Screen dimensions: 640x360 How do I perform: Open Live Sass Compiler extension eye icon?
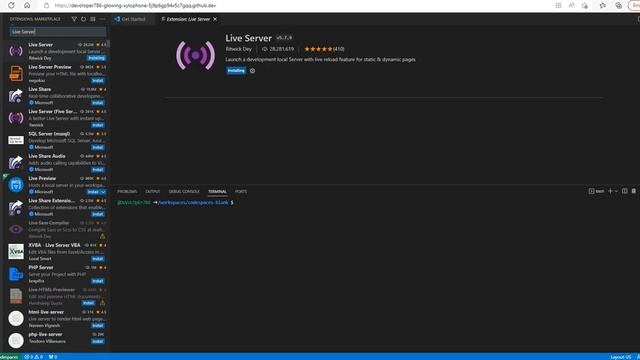16,229
